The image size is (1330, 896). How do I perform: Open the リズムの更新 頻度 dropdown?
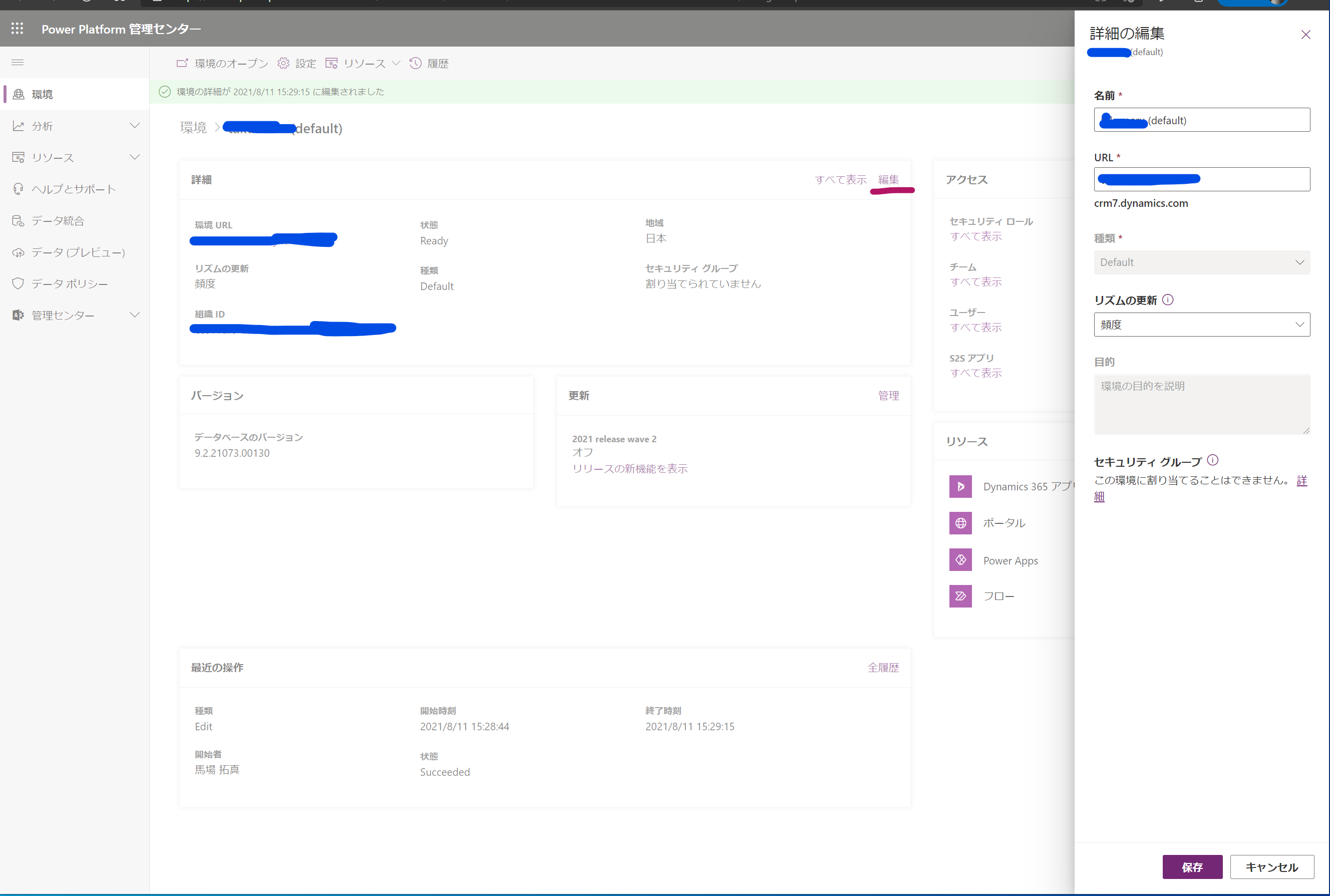pos(1201,325)
